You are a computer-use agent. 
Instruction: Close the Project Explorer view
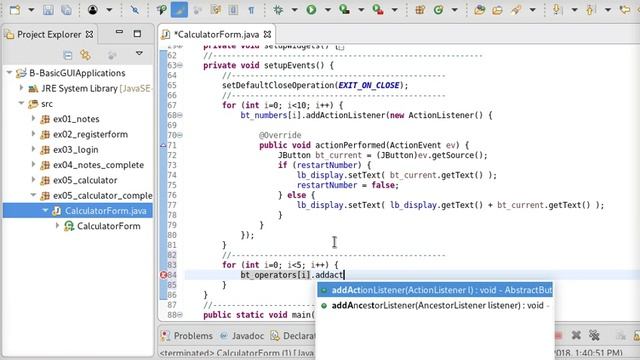[89, 35]
